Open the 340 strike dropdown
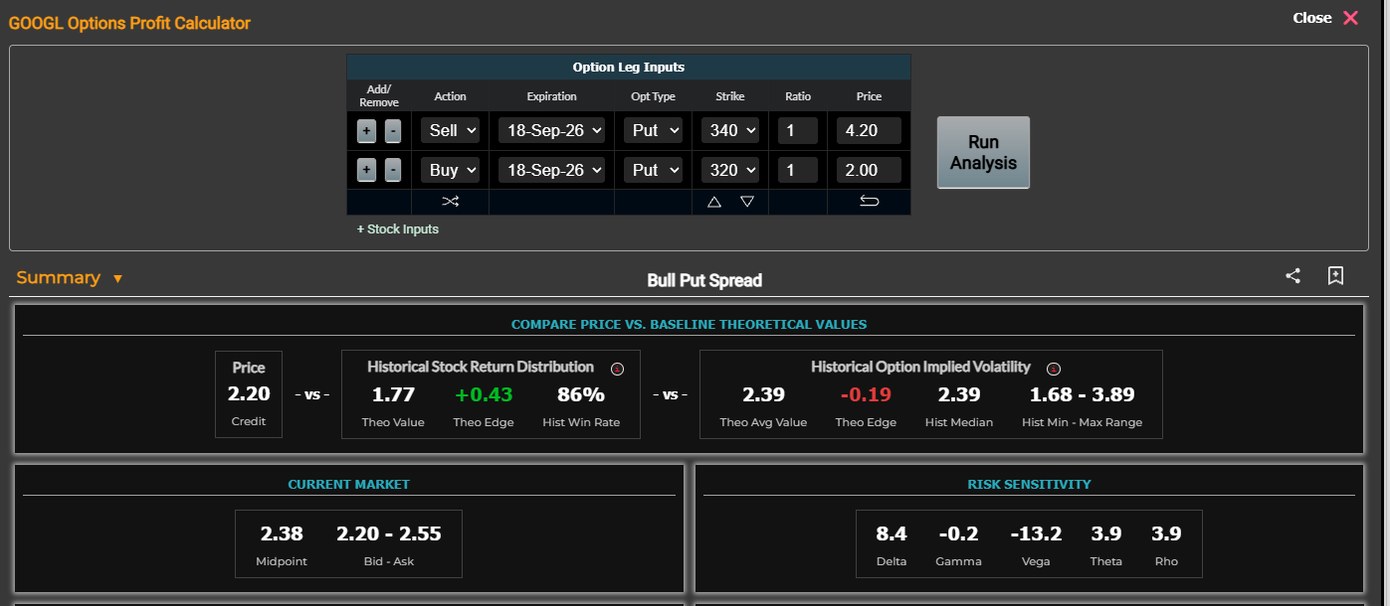1390x606 pixels. pyautogui.click(x=730, y=131)
